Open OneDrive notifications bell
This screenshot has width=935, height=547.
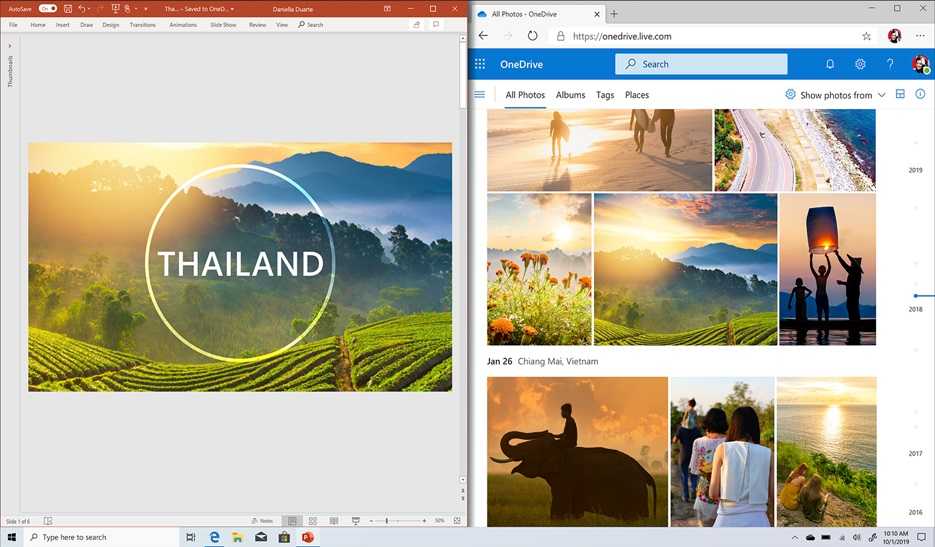tap(830, 64)
